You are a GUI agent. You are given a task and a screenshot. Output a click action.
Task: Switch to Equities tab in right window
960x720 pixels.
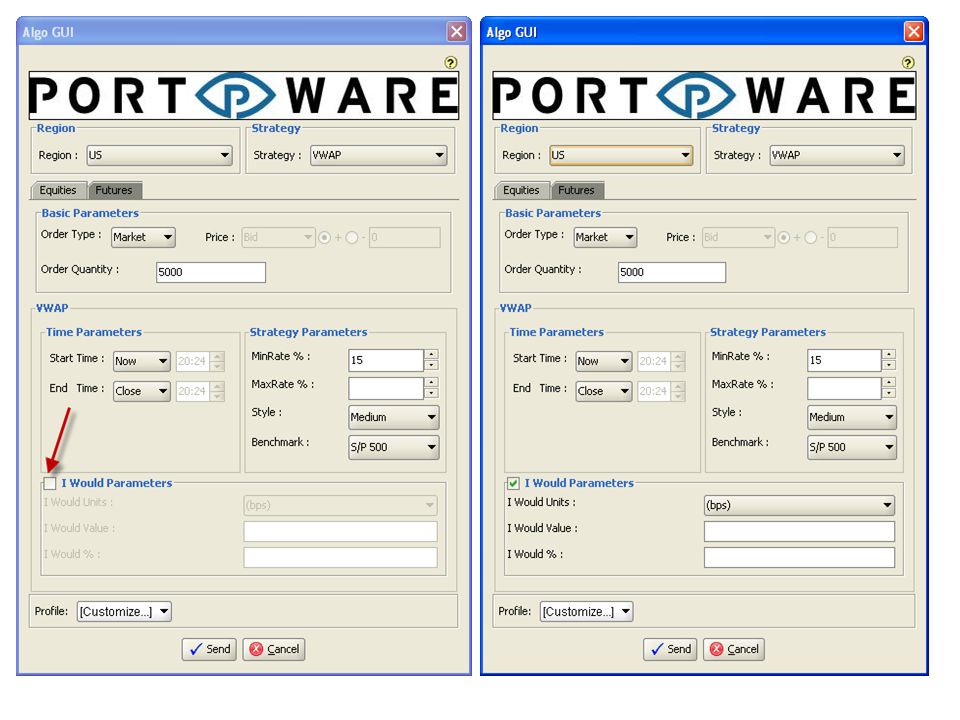tap(521, 190)
